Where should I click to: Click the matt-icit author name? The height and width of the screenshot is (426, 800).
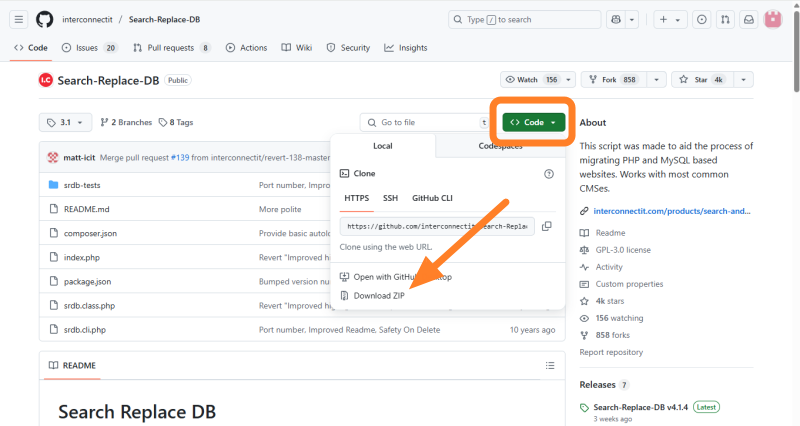[x=79, y=158]
